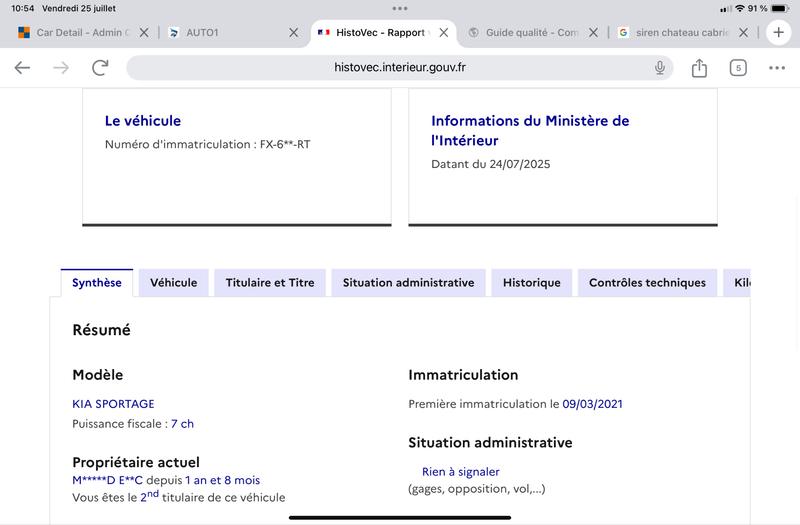Viewport: 800px width, 525px height.
Task: Tap the battery indicator in status bar
Action: (781, 9)
